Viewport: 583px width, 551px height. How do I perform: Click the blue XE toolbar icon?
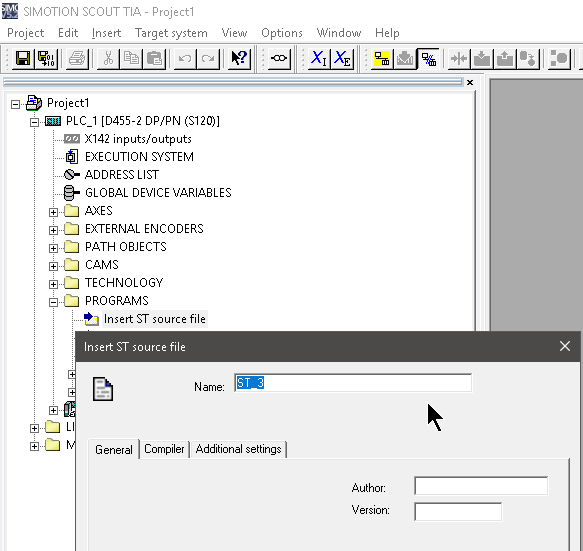(x=342, y=58)
